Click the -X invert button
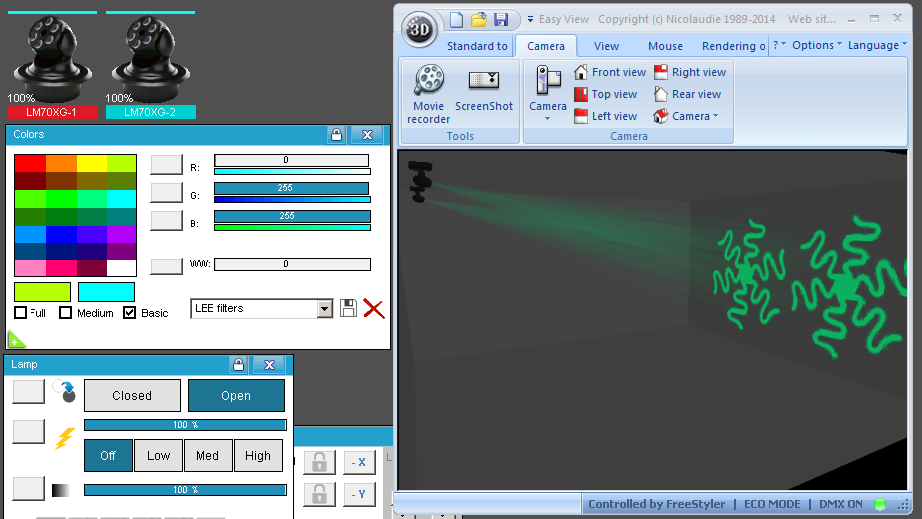 (x=359, y=462)
